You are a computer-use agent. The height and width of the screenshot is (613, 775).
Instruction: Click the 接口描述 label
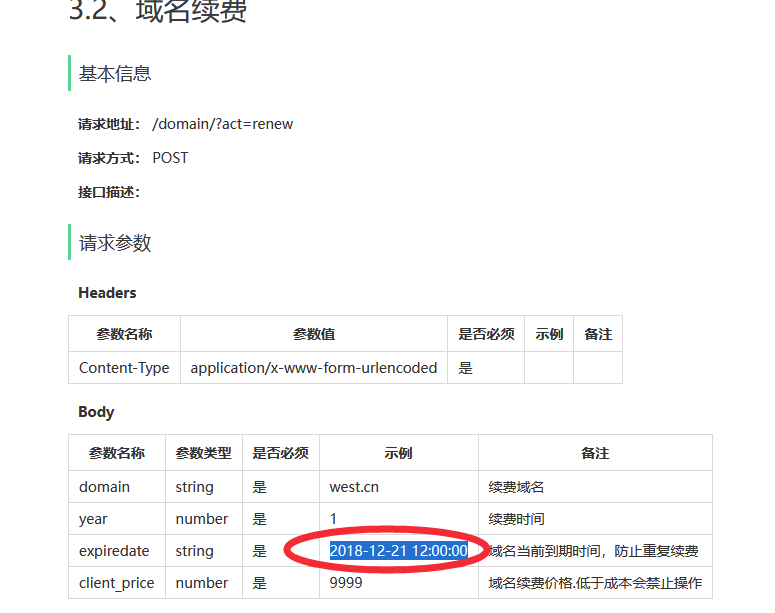tap(109, 192)
